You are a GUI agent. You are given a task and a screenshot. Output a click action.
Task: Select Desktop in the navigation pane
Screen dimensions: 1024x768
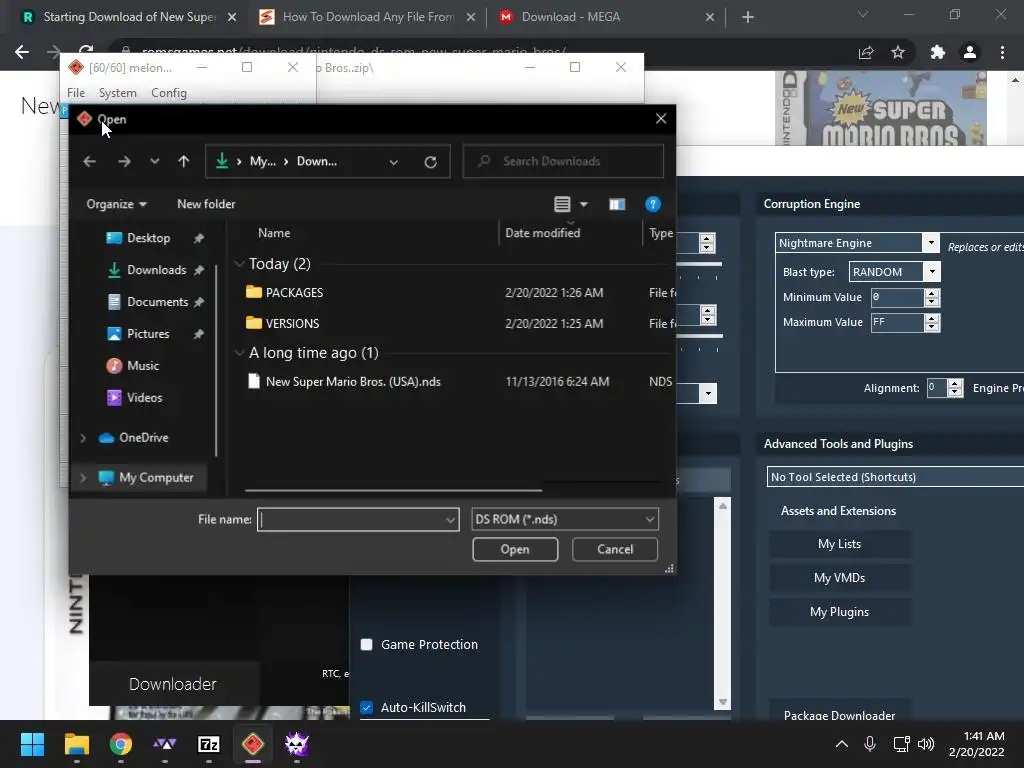pos(148,238)
